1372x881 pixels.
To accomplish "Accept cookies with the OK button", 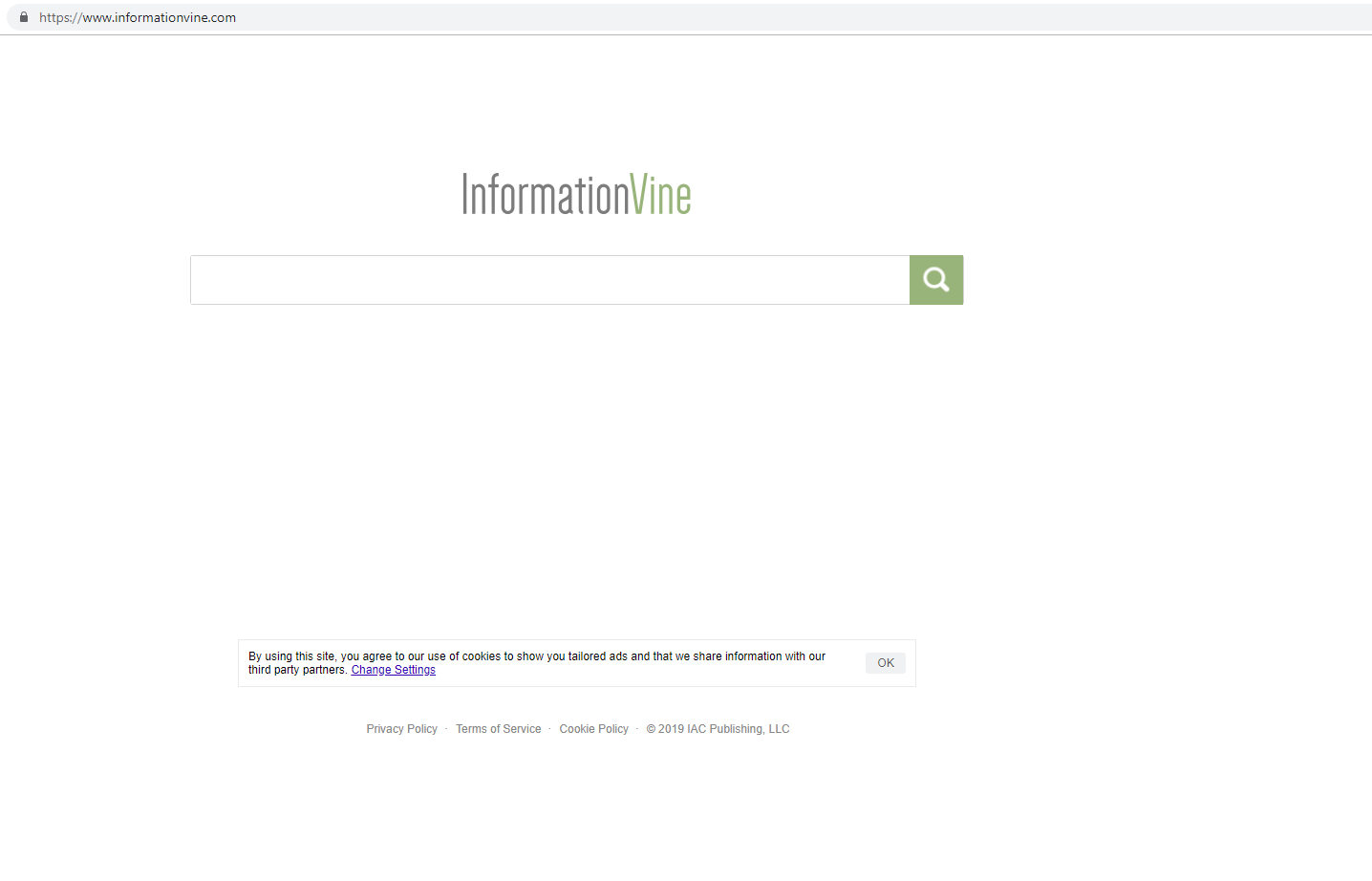I will [886, 663].
